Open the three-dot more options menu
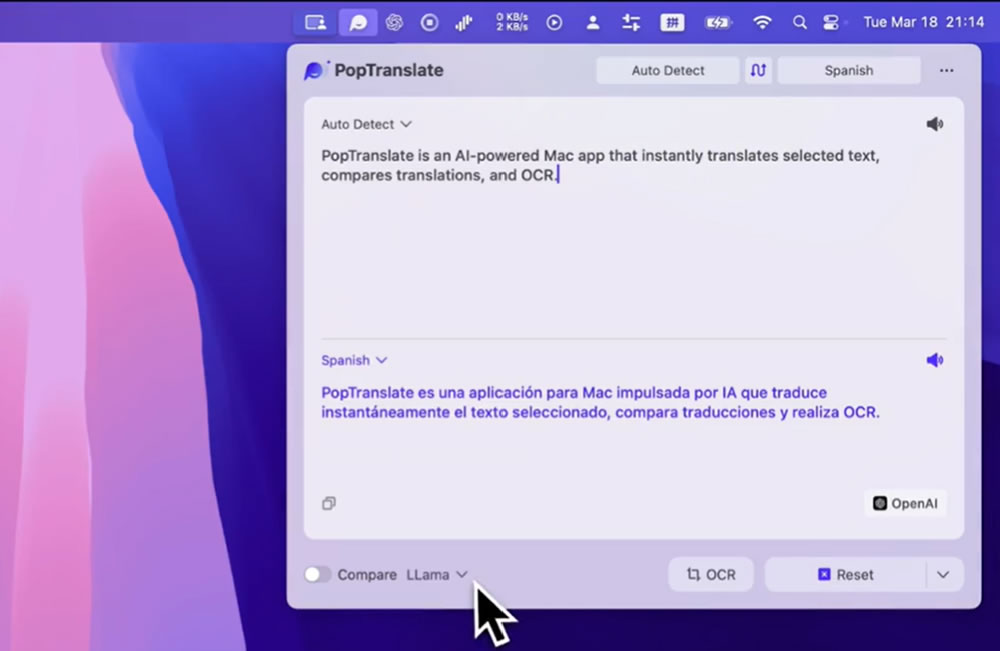Screen dimensions: 1000x651 pyautogui.click(x=946, y=70)
